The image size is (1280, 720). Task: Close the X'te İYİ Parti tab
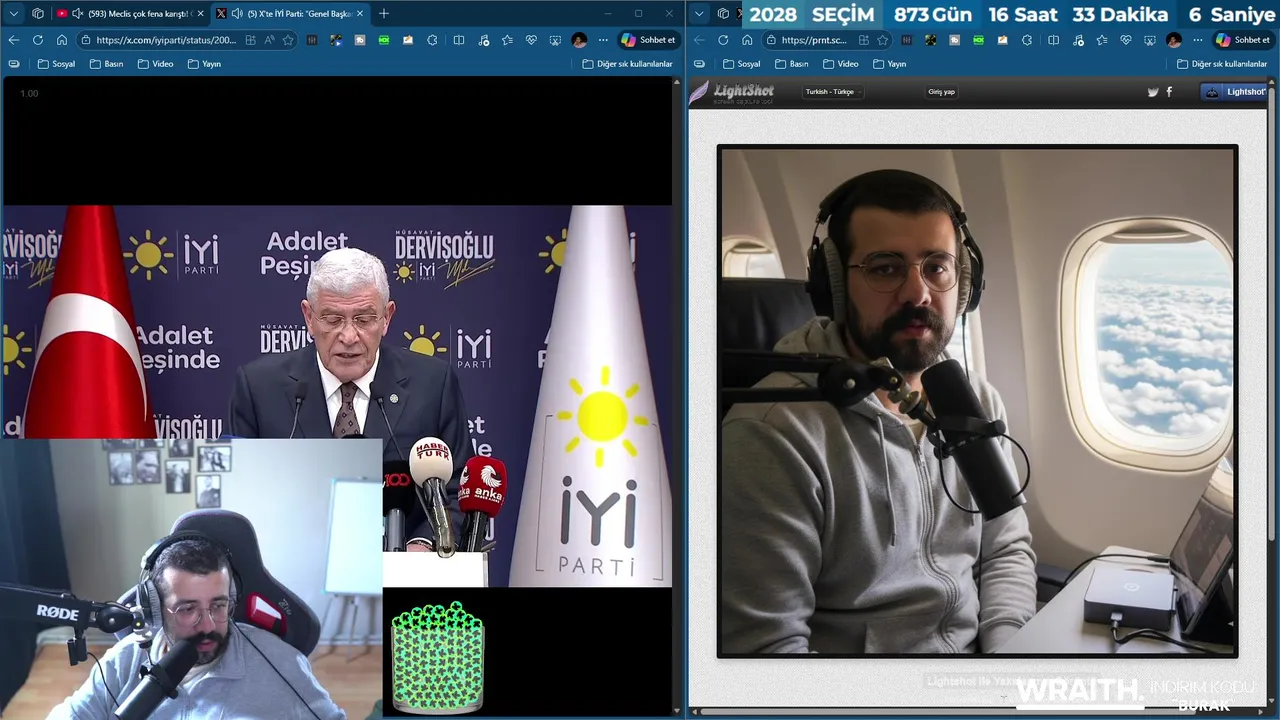click(360, 14)
